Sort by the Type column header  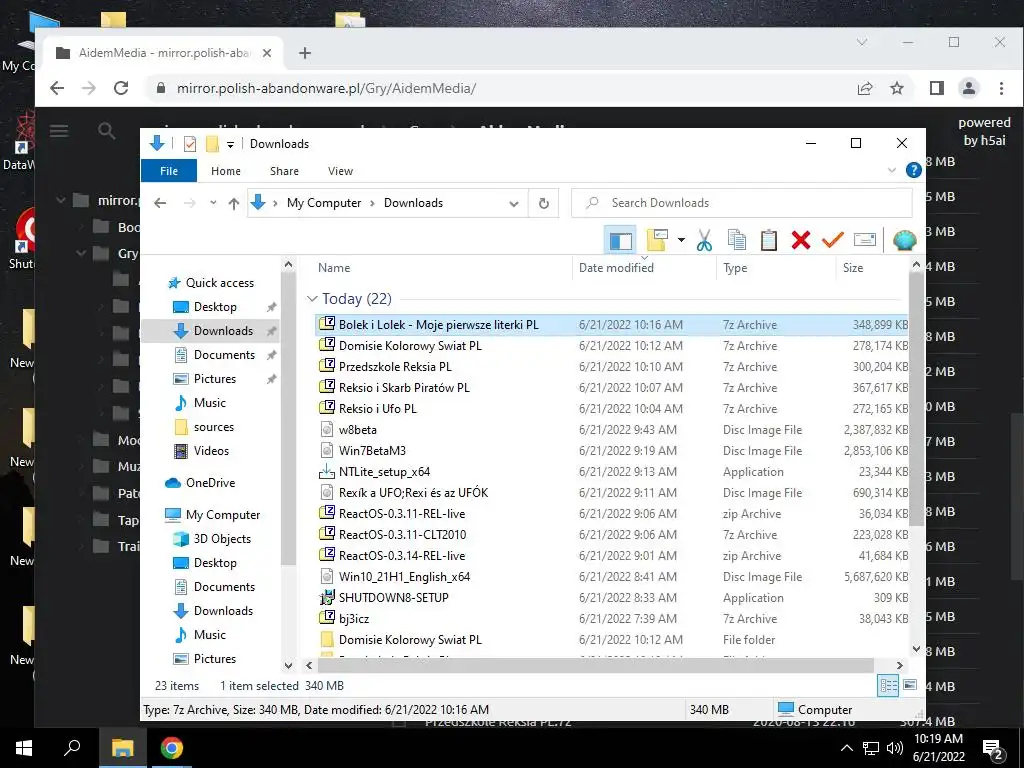coord(735,268)
